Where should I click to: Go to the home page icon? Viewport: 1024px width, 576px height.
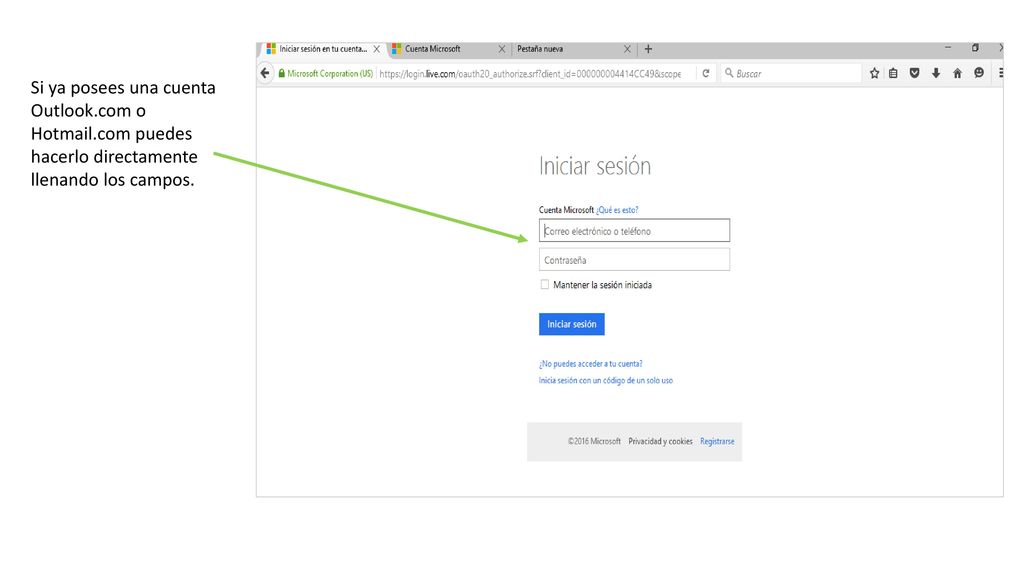click(x=957, y=74)
